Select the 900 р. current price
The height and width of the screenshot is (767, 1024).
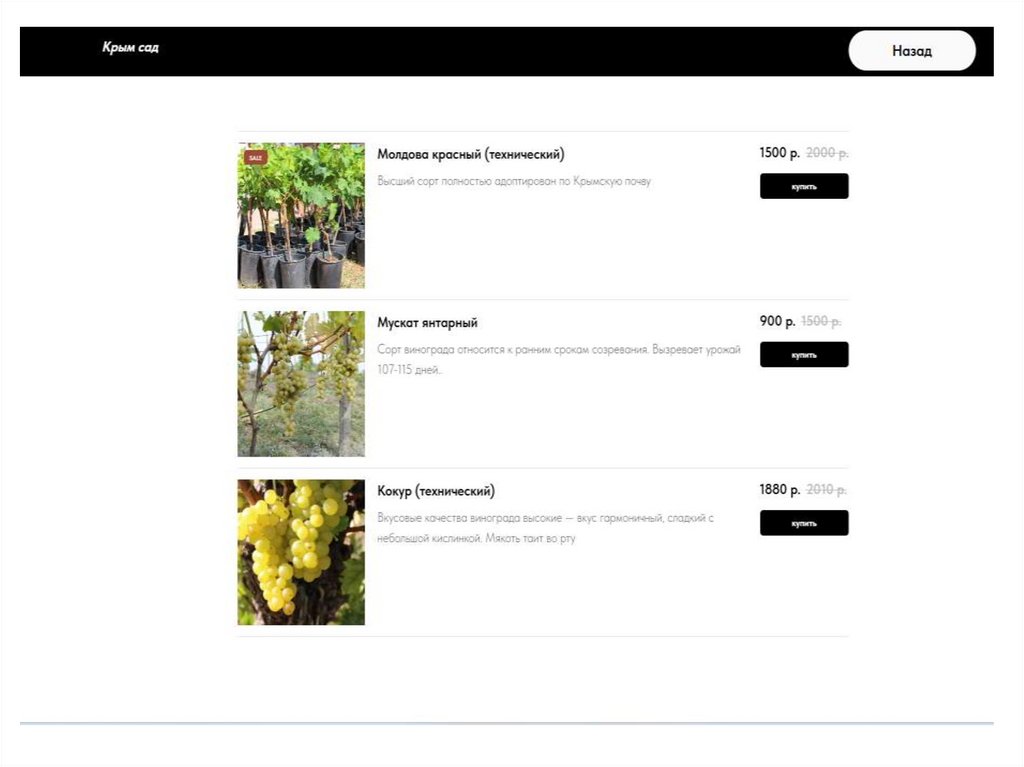[777, 321]
